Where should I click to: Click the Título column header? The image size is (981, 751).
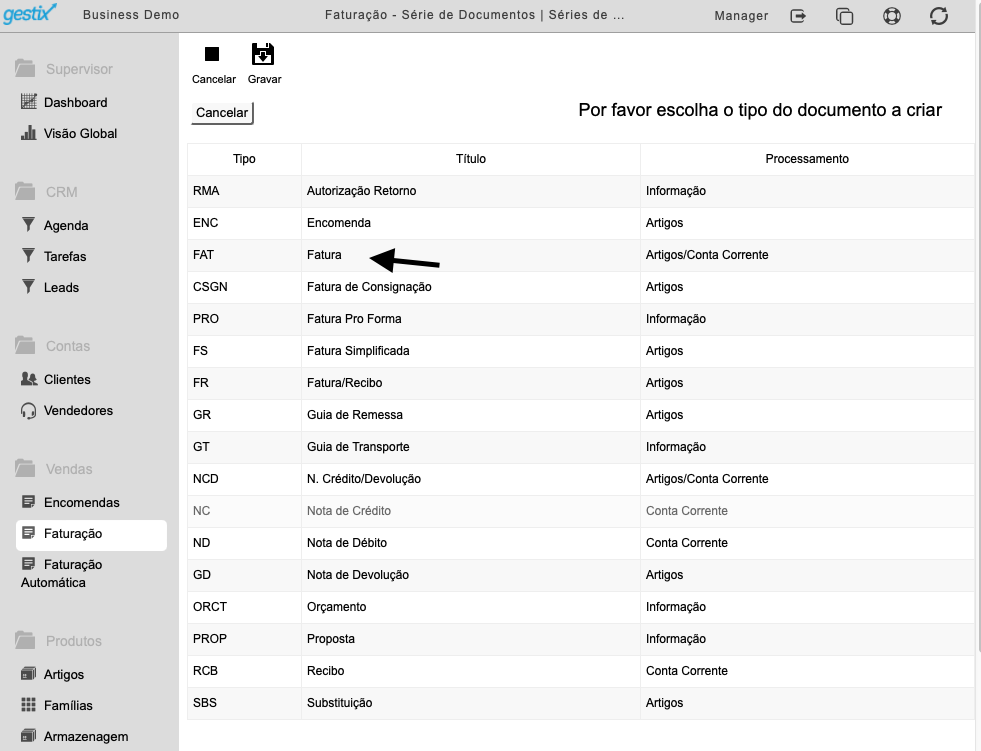pyautogui.click(x=470, y=159)
